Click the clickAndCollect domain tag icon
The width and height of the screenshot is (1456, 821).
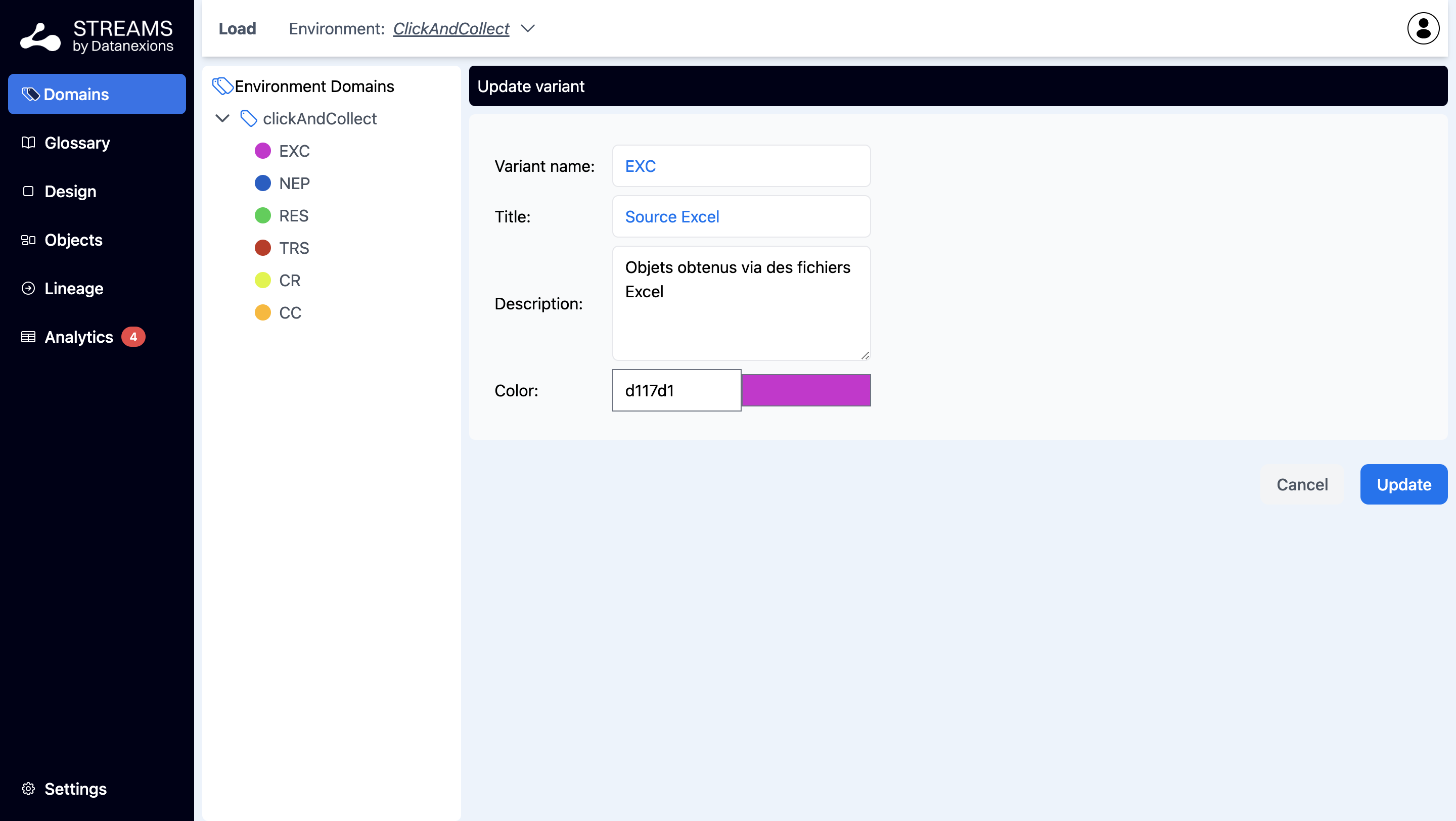[x=248, y=119]
